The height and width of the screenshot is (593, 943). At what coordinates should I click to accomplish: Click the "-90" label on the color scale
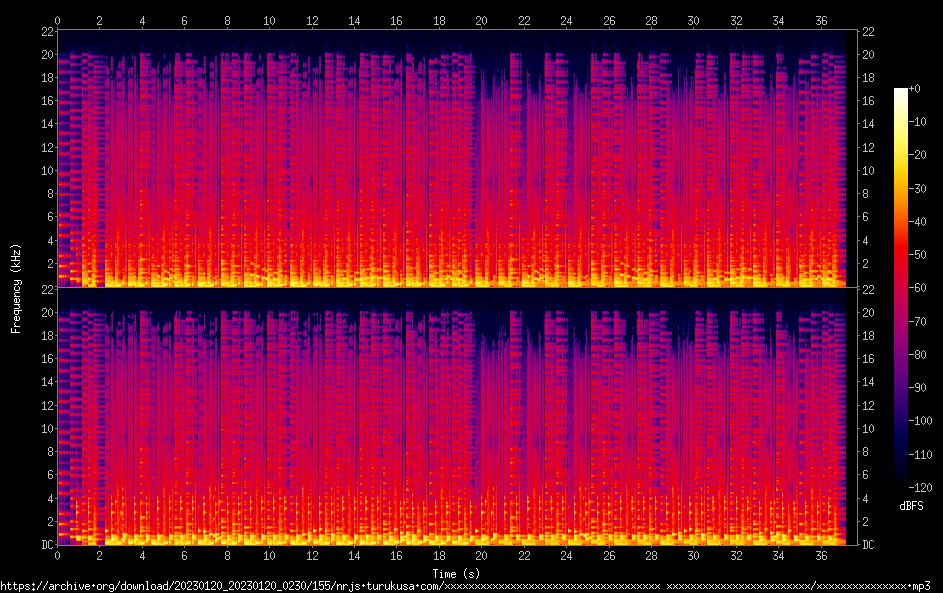[x=915, y=387]
